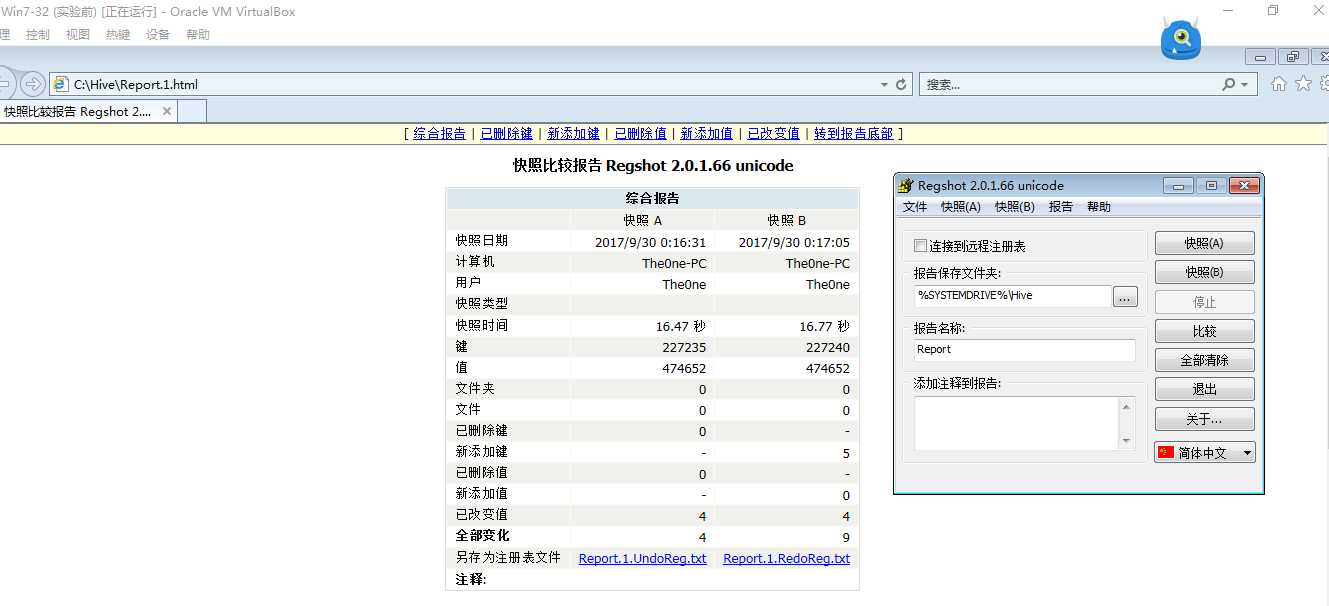This screenshot has width=1329, height=606.
Task: Open the Regshot 快照(B) menu
Action: tap(1015, 207)
